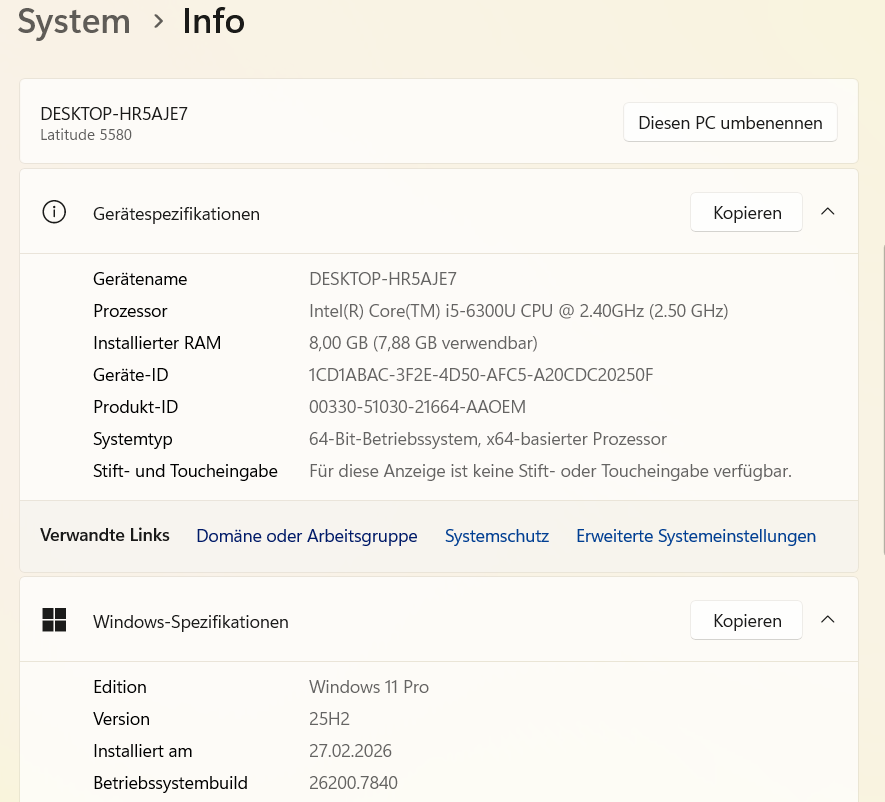
Task: Click the PC name DESKTOP-HR5AJE7 in the top card
Action: (x=114, y=113)
